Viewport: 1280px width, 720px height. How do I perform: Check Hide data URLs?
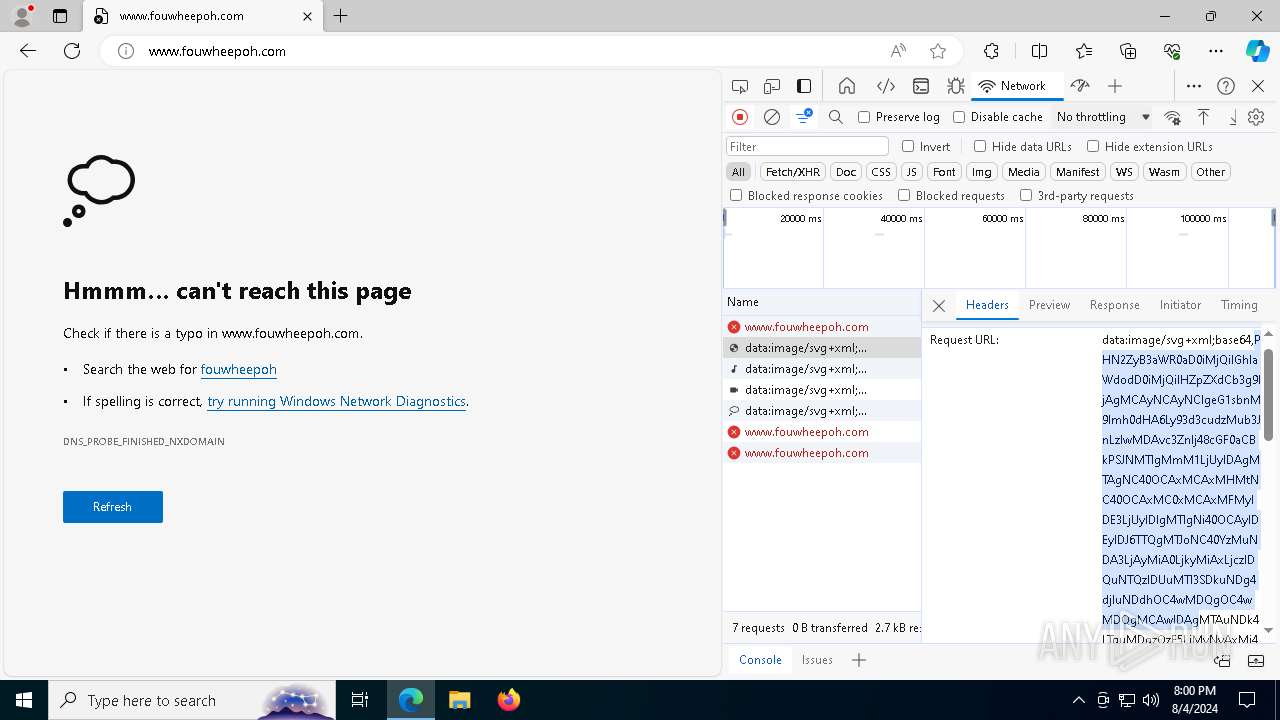coord(980,146)
